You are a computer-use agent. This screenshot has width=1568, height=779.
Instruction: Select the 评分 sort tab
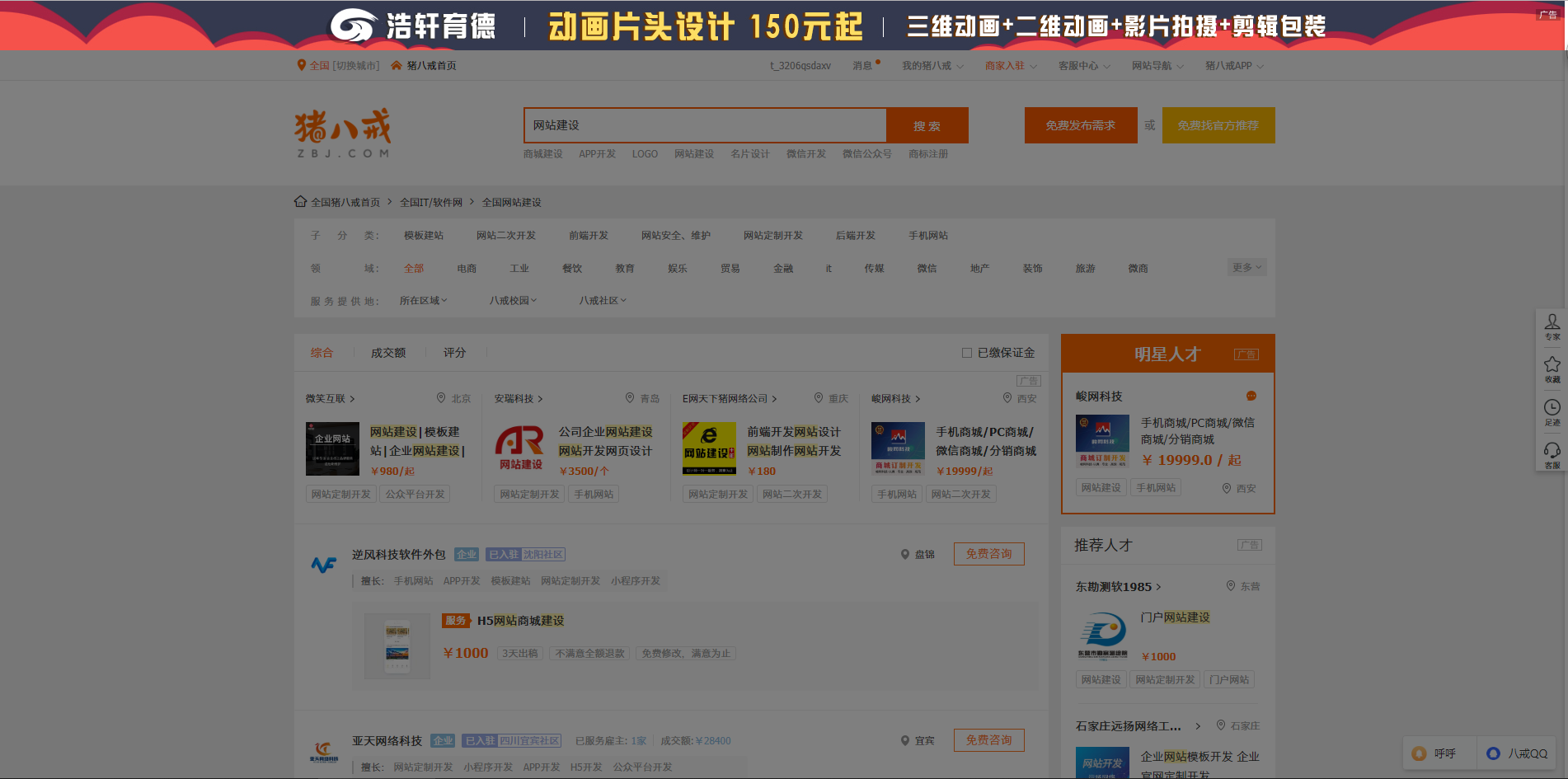coord(454,353)
